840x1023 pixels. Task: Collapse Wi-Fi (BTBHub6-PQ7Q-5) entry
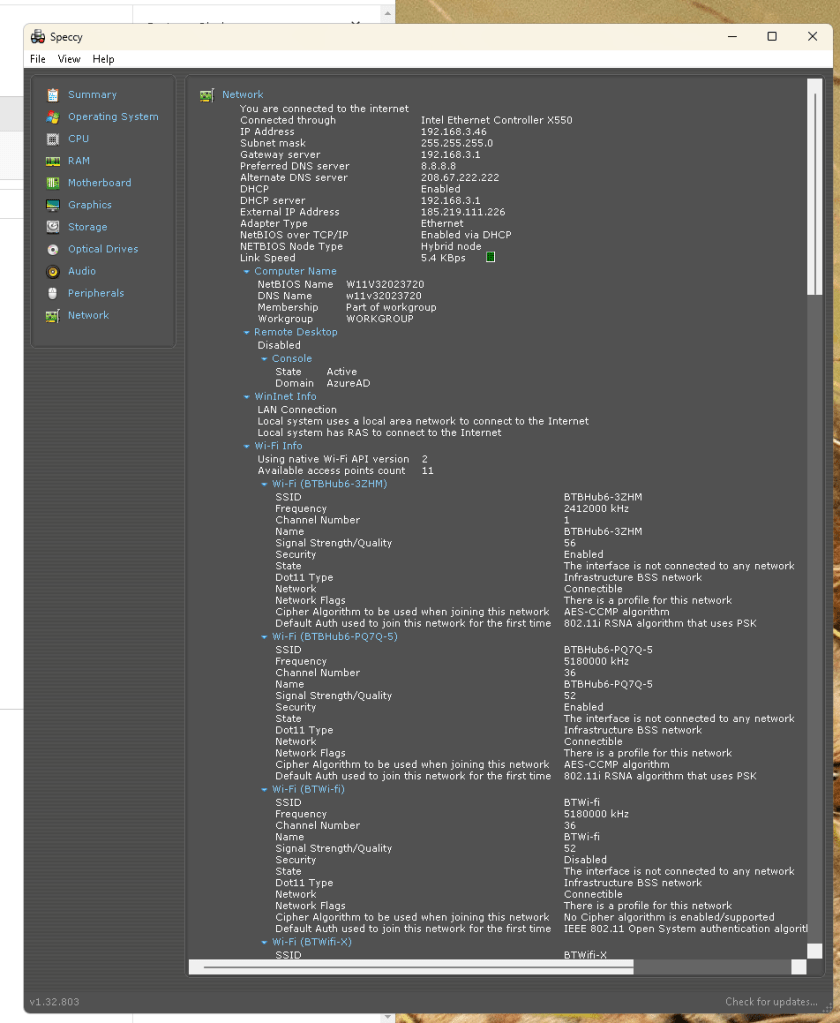[x=264, y=637]
